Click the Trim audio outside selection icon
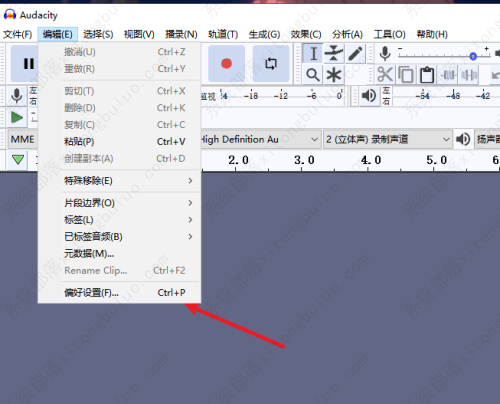The width and height of the screenshot is (500, 404). [x=448, y=75]
